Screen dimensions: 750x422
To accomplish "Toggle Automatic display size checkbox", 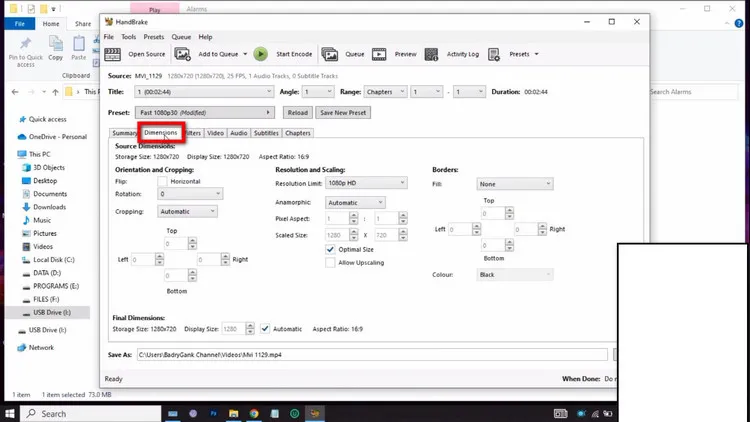I will [265, 329].
